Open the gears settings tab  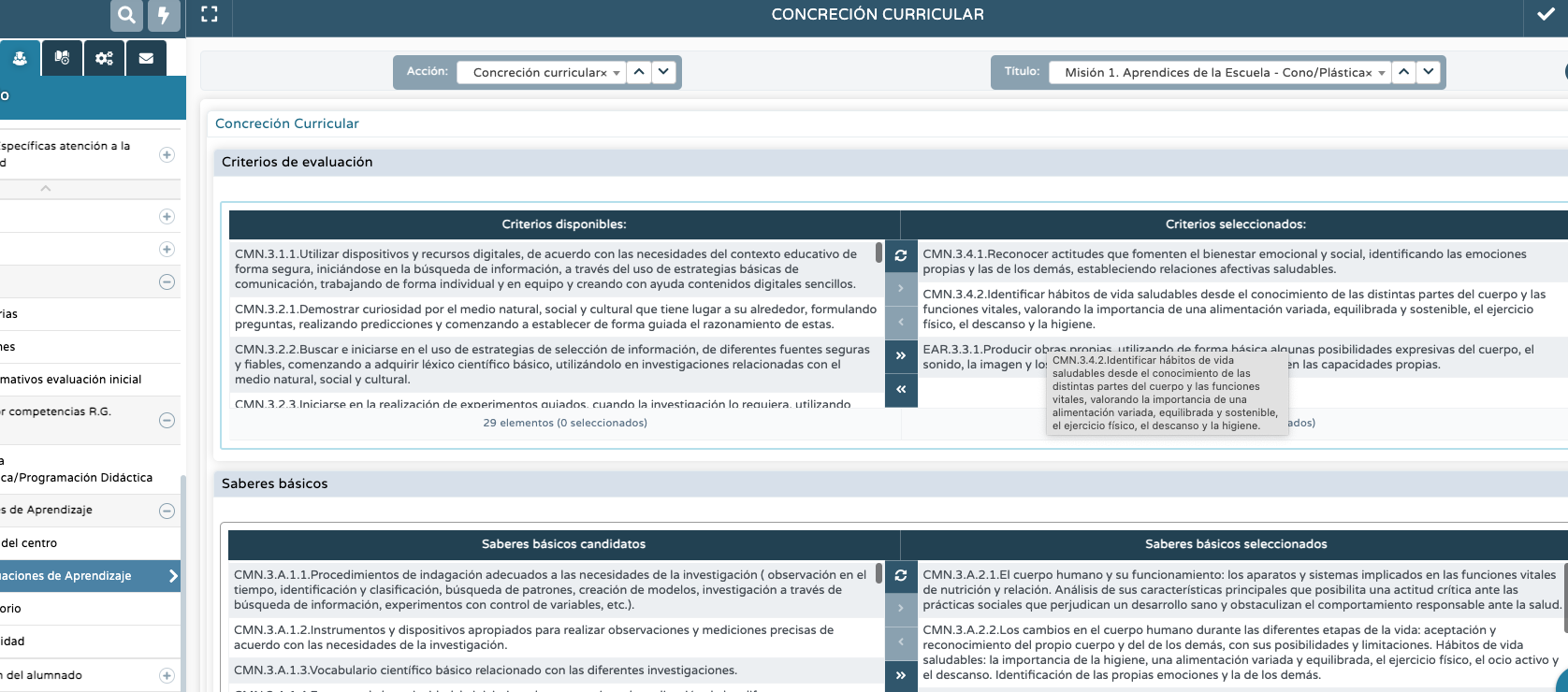coord(104,58)
